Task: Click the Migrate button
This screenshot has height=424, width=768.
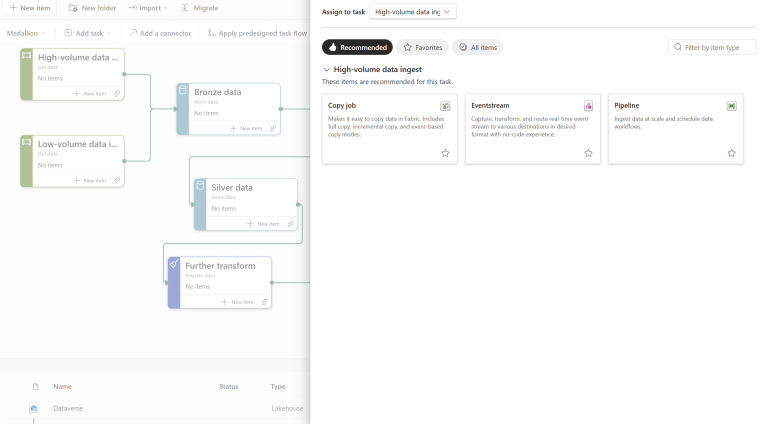Action: (x=199, y=8)
